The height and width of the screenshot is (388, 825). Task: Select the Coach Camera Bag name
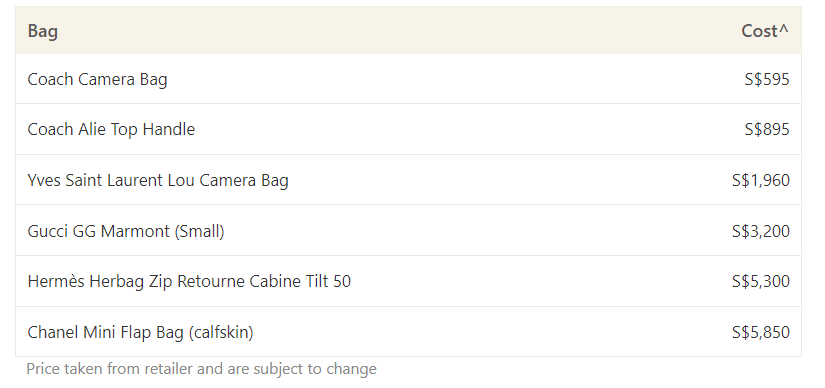point(97,79)
